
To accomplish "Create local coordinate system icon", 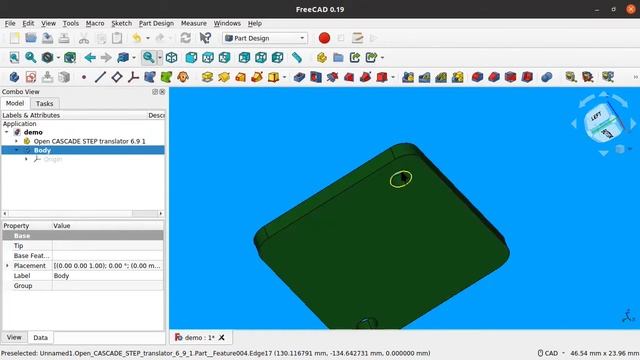I will (x=133, y=77).
